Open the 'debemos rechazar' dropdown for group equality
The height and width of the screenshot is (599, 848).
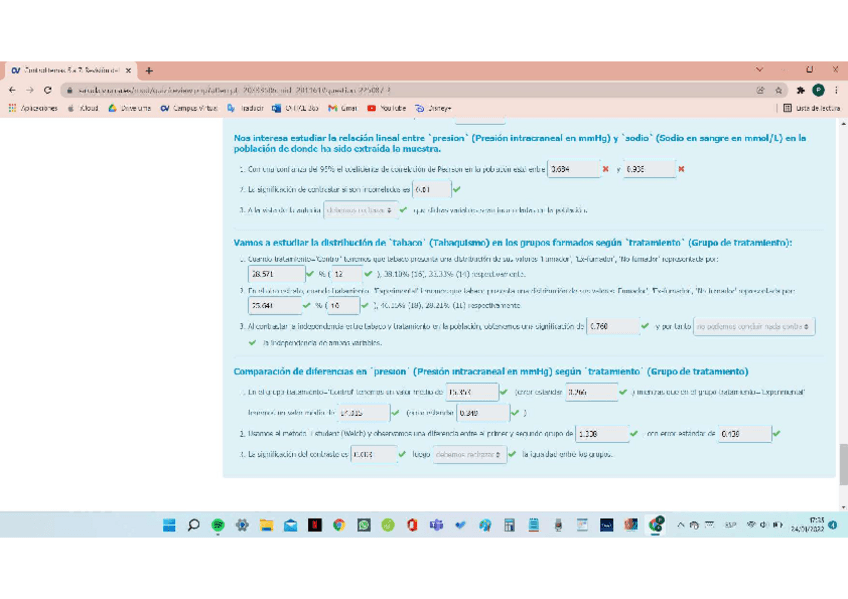coord(470,454)
